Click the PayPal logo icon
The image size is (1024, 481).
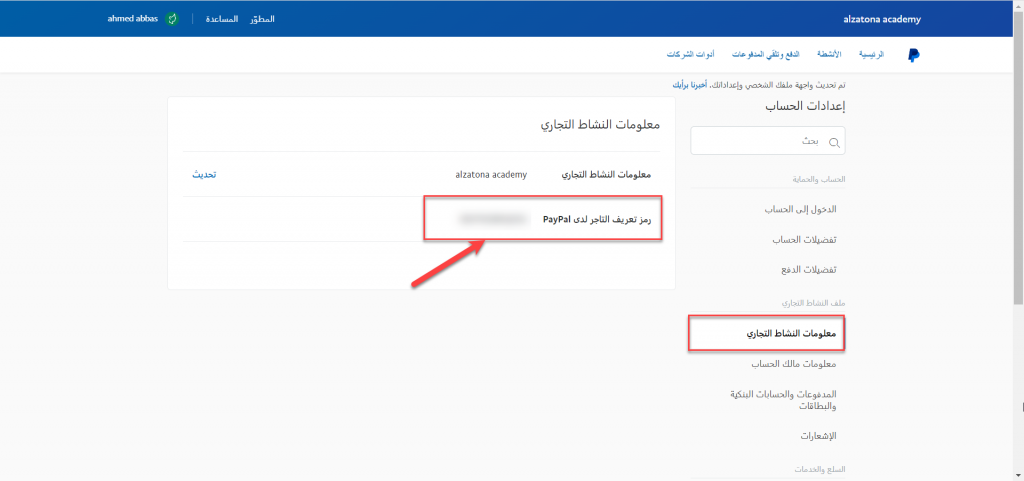[914, 55]
